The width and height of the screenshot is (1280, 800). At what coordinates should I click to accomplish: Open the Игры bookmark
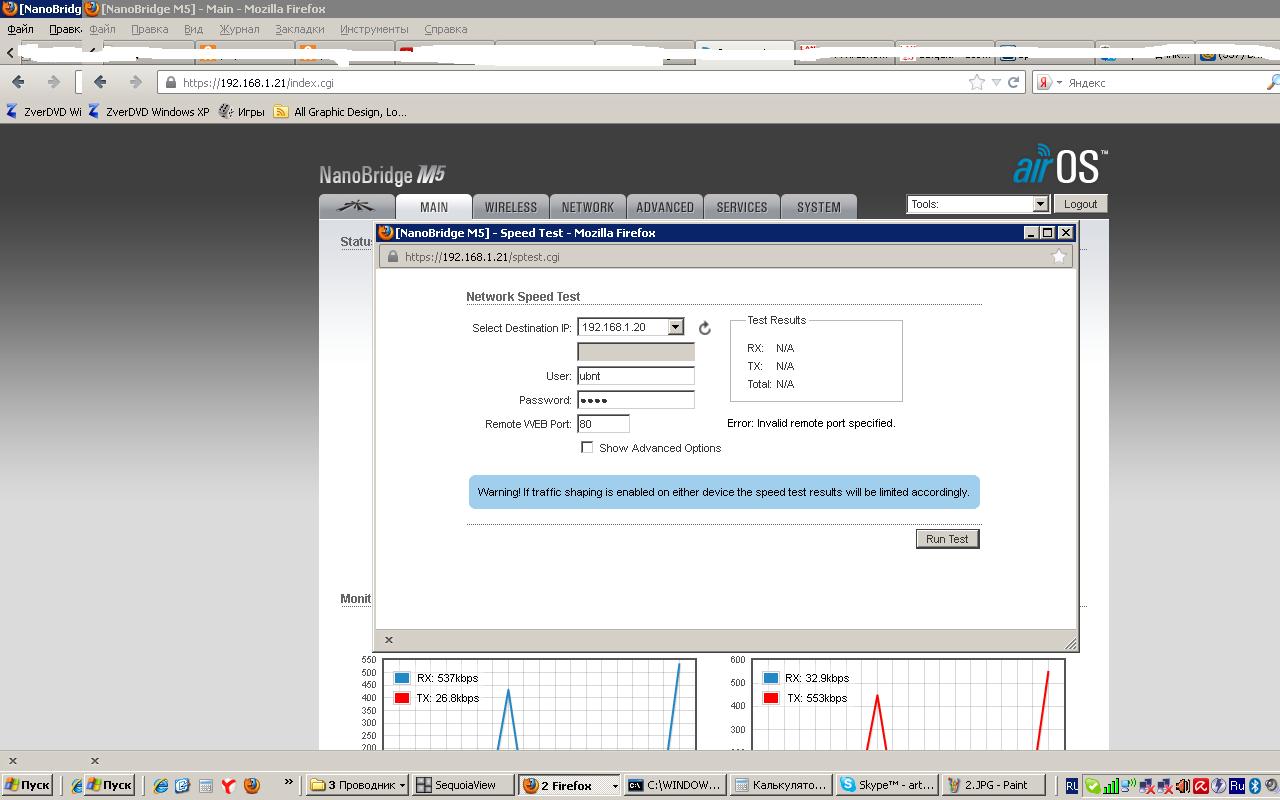pyautogui.click(x=242, y=112)
